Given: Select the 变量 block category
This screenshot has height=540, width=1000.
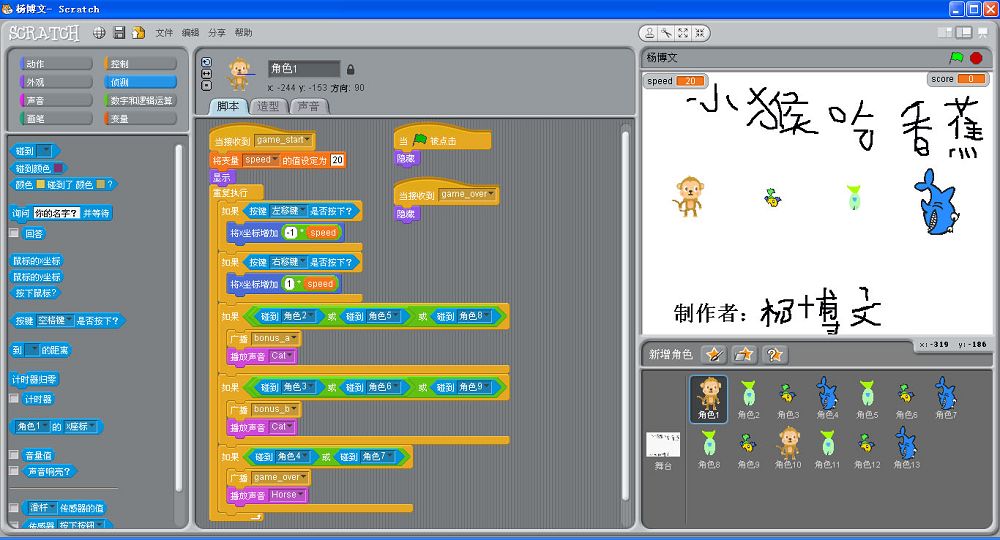Looking at the screenshot, I should tap(140, 119).
